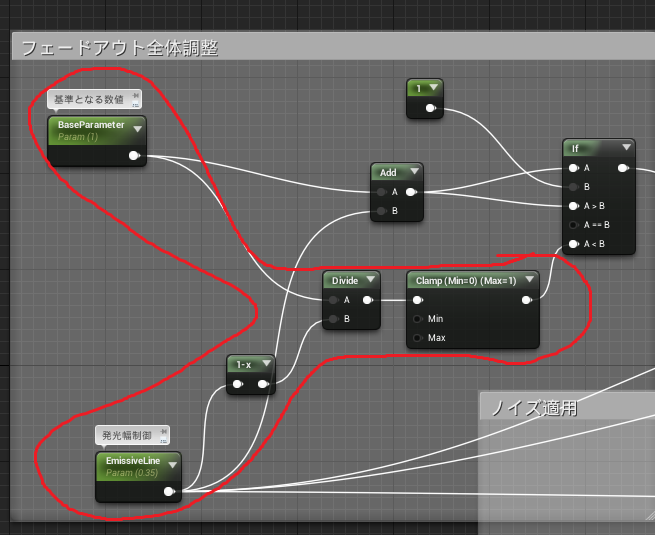Select the フェードアウト全体調整 comment box header
This screenshot has width=655, height=535.
click(x=333, y=46)
